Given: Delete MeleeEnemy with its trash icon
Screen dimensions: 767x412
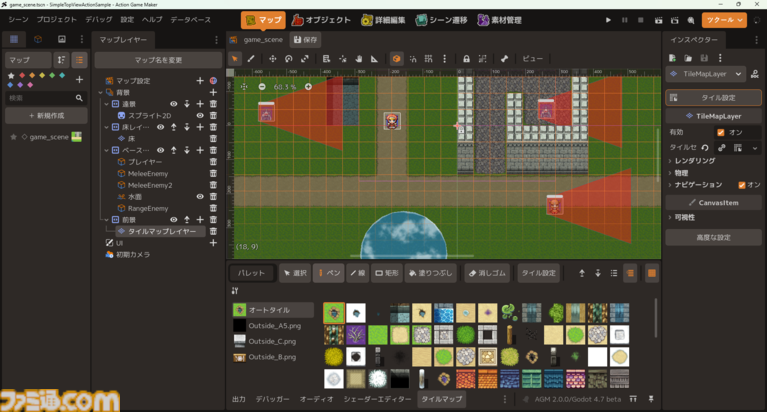Looking at the screenshot, I should (213, 173).
